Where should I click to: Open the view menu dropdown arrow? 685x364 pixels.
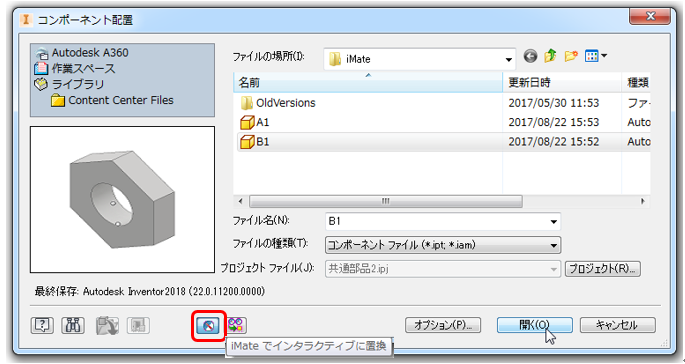point(604,56)
